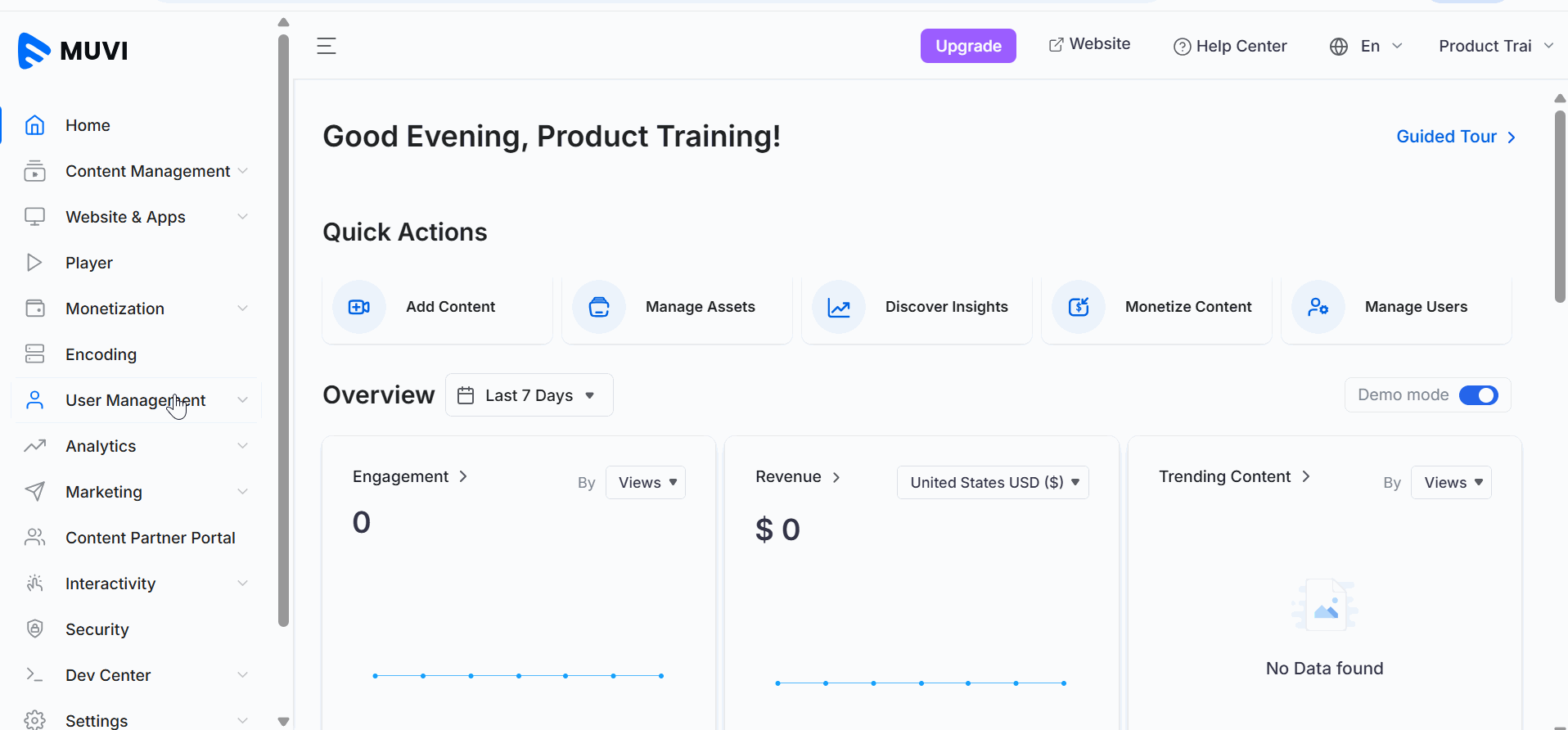Open the Last 7 Days date range dropdown
The width and height of the screenshot is (1568, 730).
point(529,395)
